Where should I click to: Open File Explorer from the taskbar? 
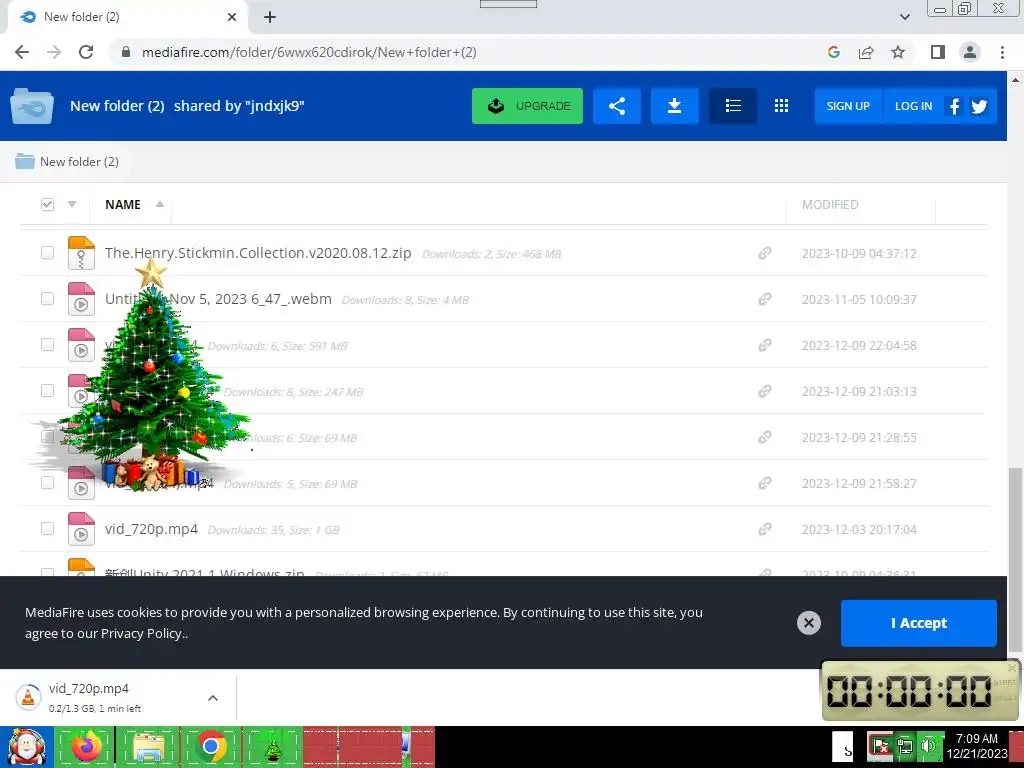pos(148,747)
